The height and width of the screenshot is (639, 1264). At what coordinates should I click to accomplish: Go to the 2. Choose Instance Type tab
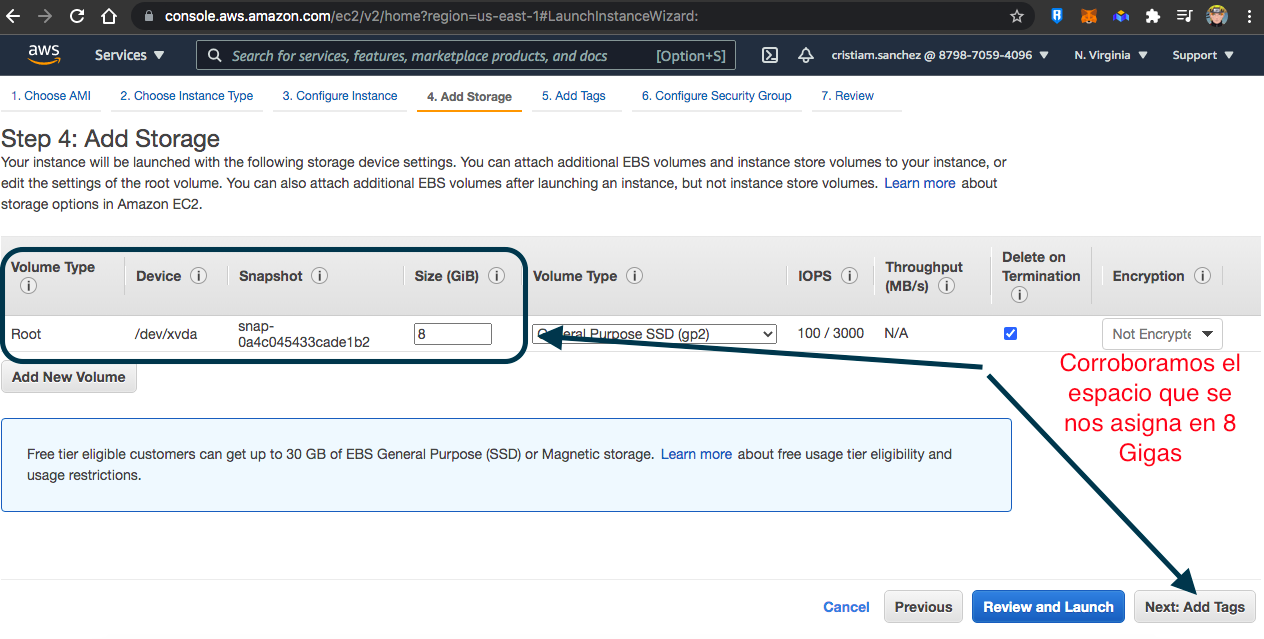tap(186, 96)
